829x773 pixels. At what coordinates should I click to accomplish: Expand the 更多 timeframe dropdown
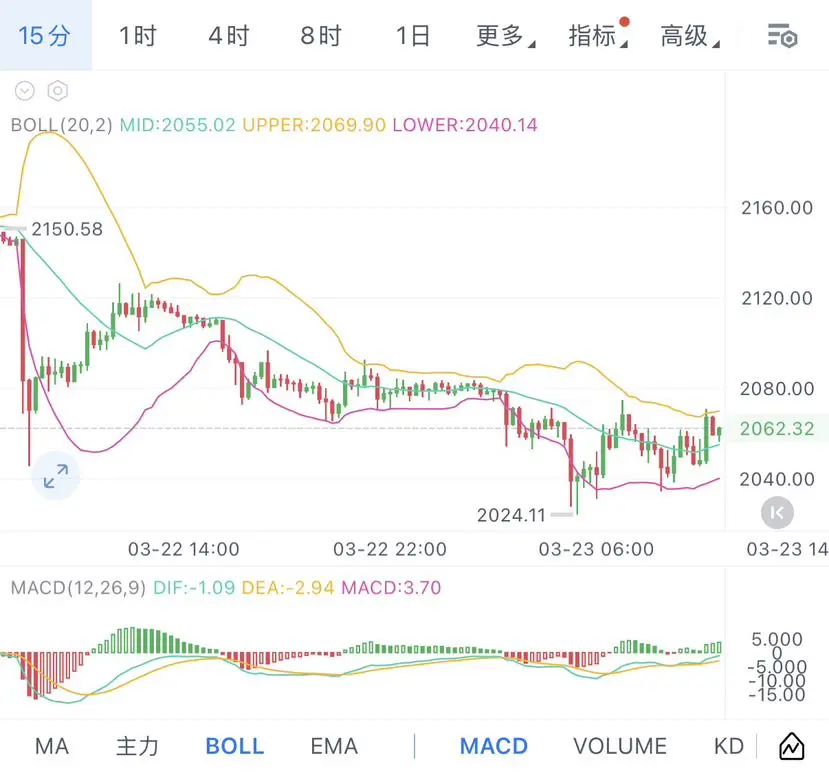(x=505, y=36)
